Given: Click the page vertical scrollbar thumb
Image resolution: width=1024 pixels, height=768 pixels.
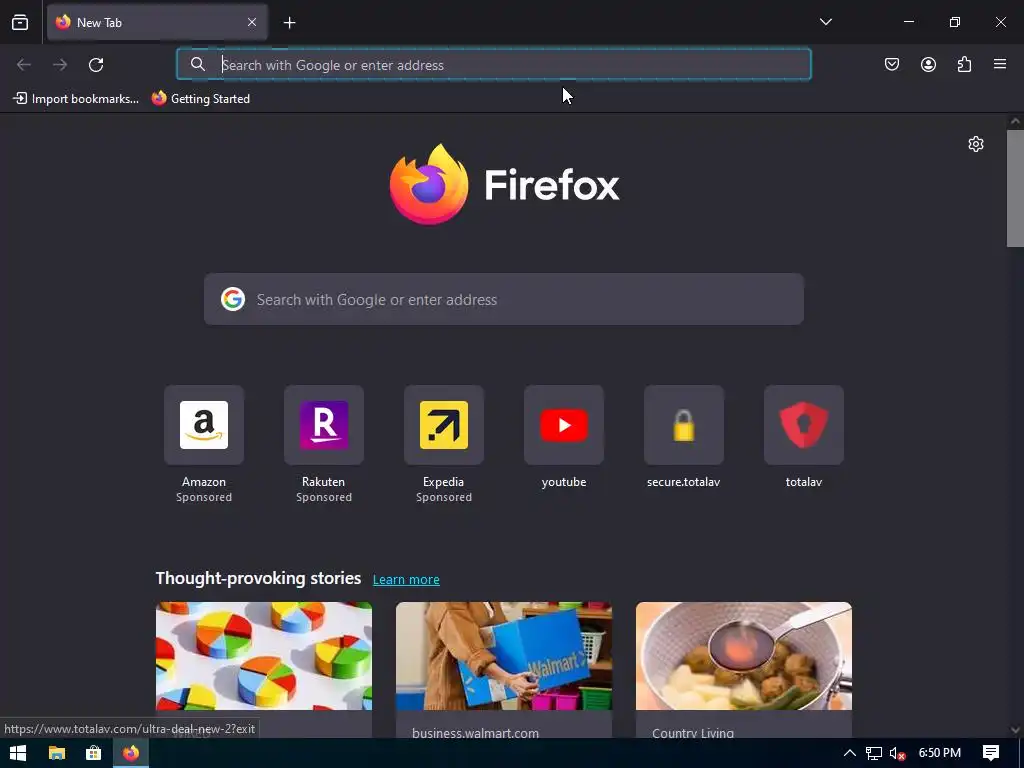Looking at the screenshot, I should click(1015, 188).
